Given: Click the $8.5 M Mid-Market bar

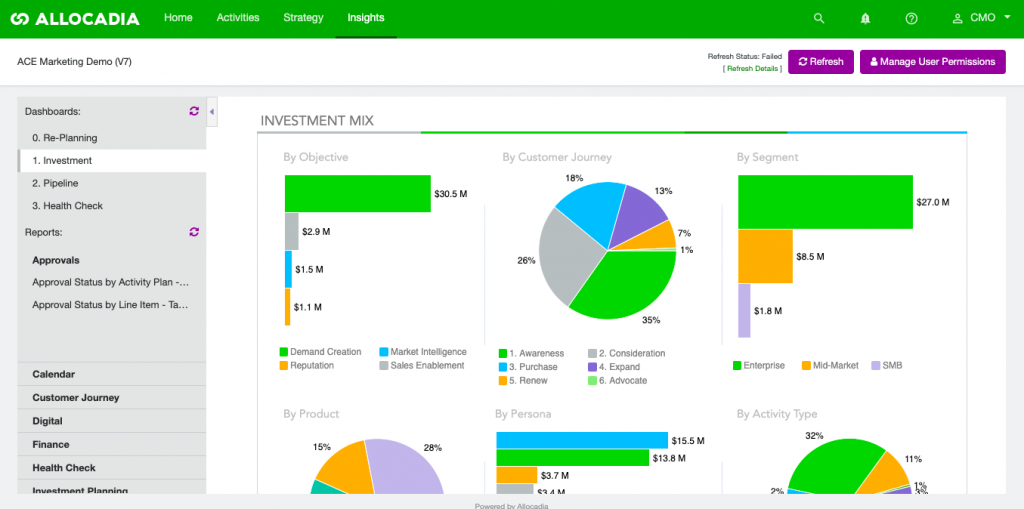Looking at the screenshot, I should [765, 256].
